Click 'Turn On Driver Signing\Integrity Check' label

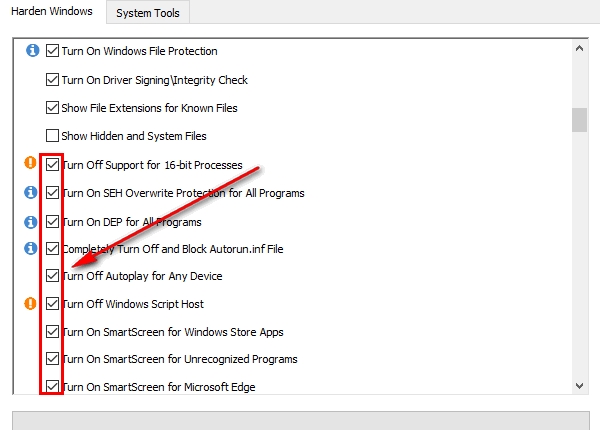pyautogui.click(x=155, y=80)
